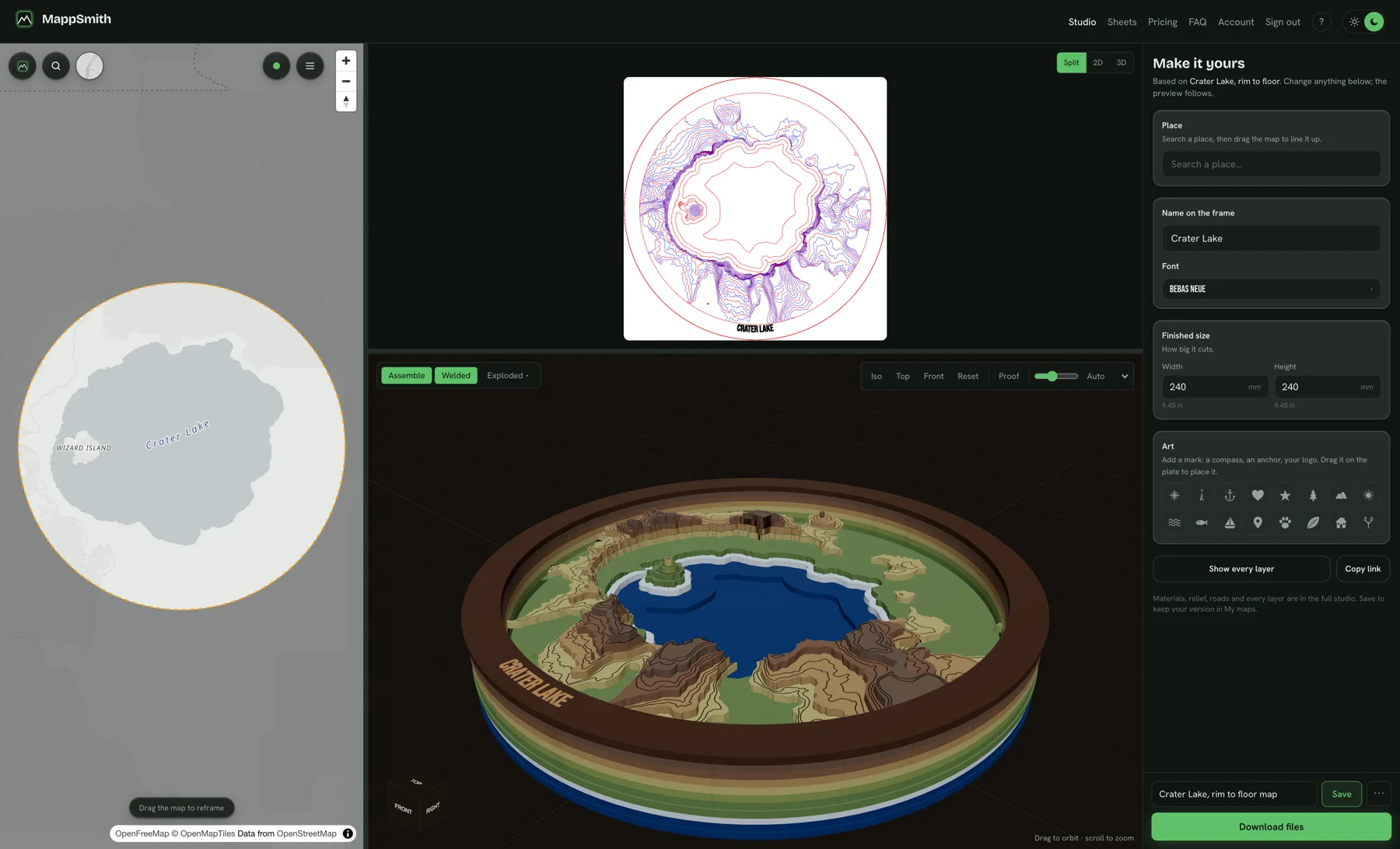Screen dimensions: 1400x849
Task: Click the Width 240 mm input field
Action: (x=1215, y=387)
